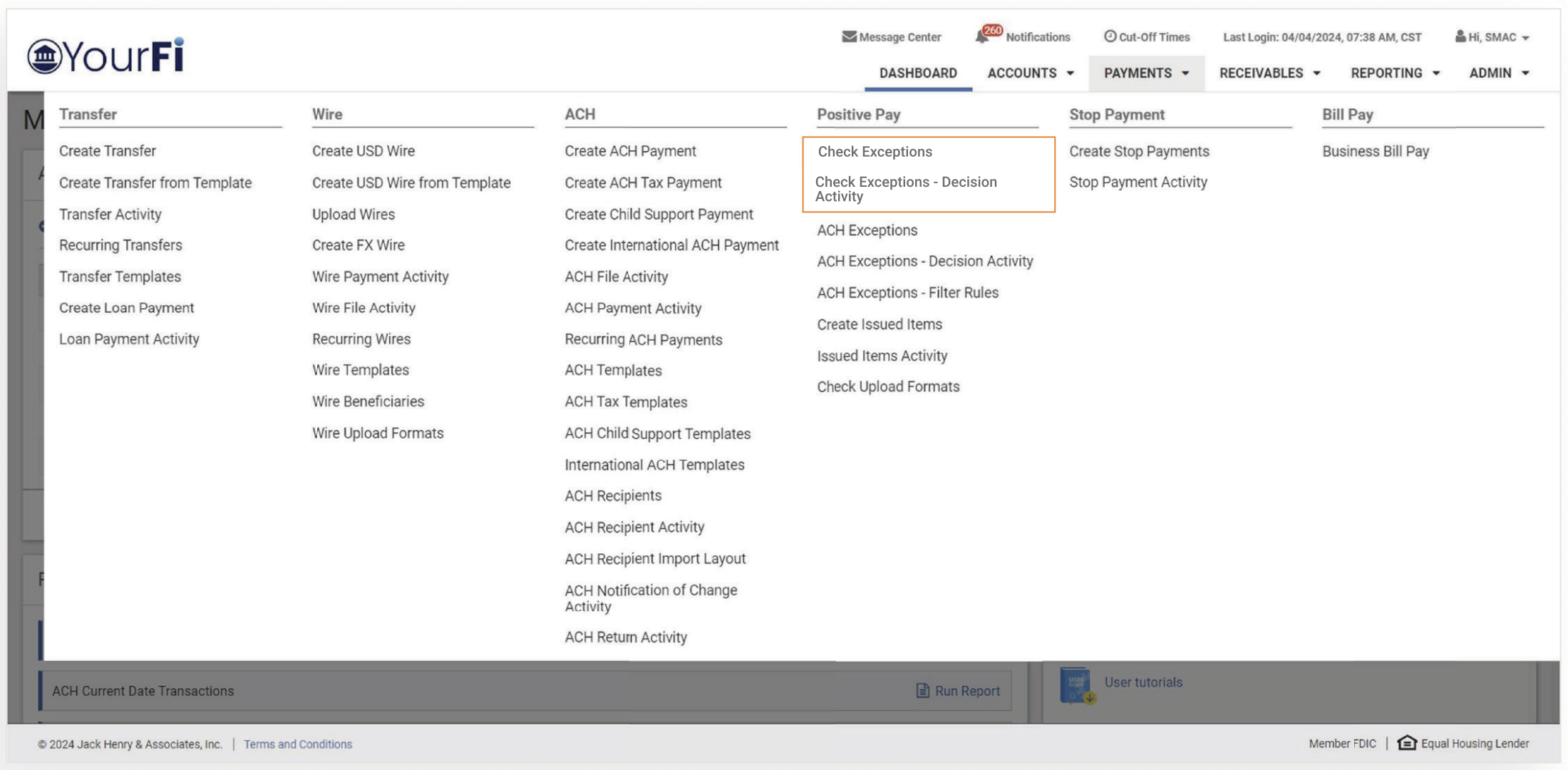The width and height of the screenshot is (1568, 770).
Task: Open Terms and Conditions link
Action: (298, 744)
